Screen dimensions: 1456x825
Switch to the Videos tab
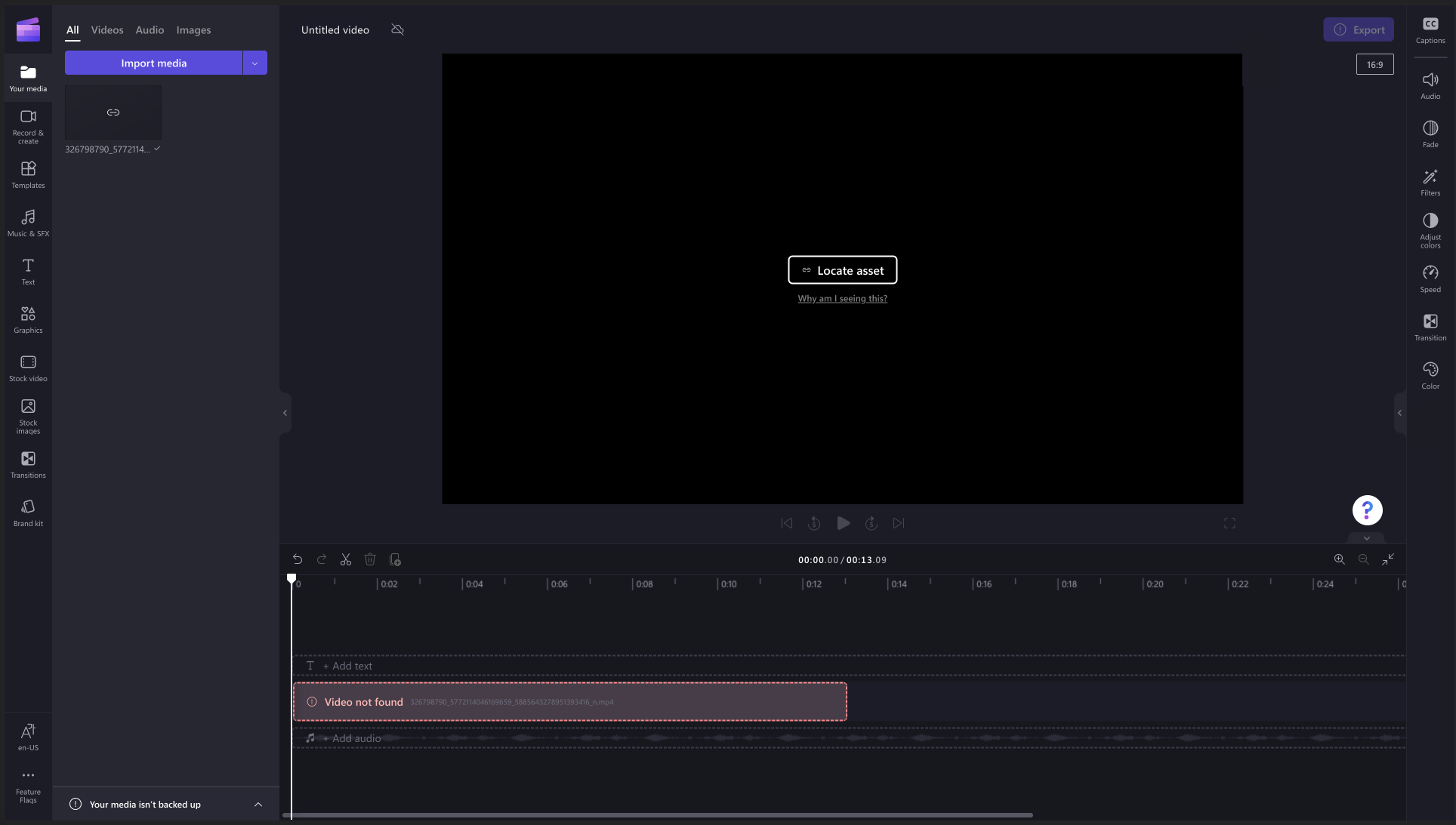[107, 30]
